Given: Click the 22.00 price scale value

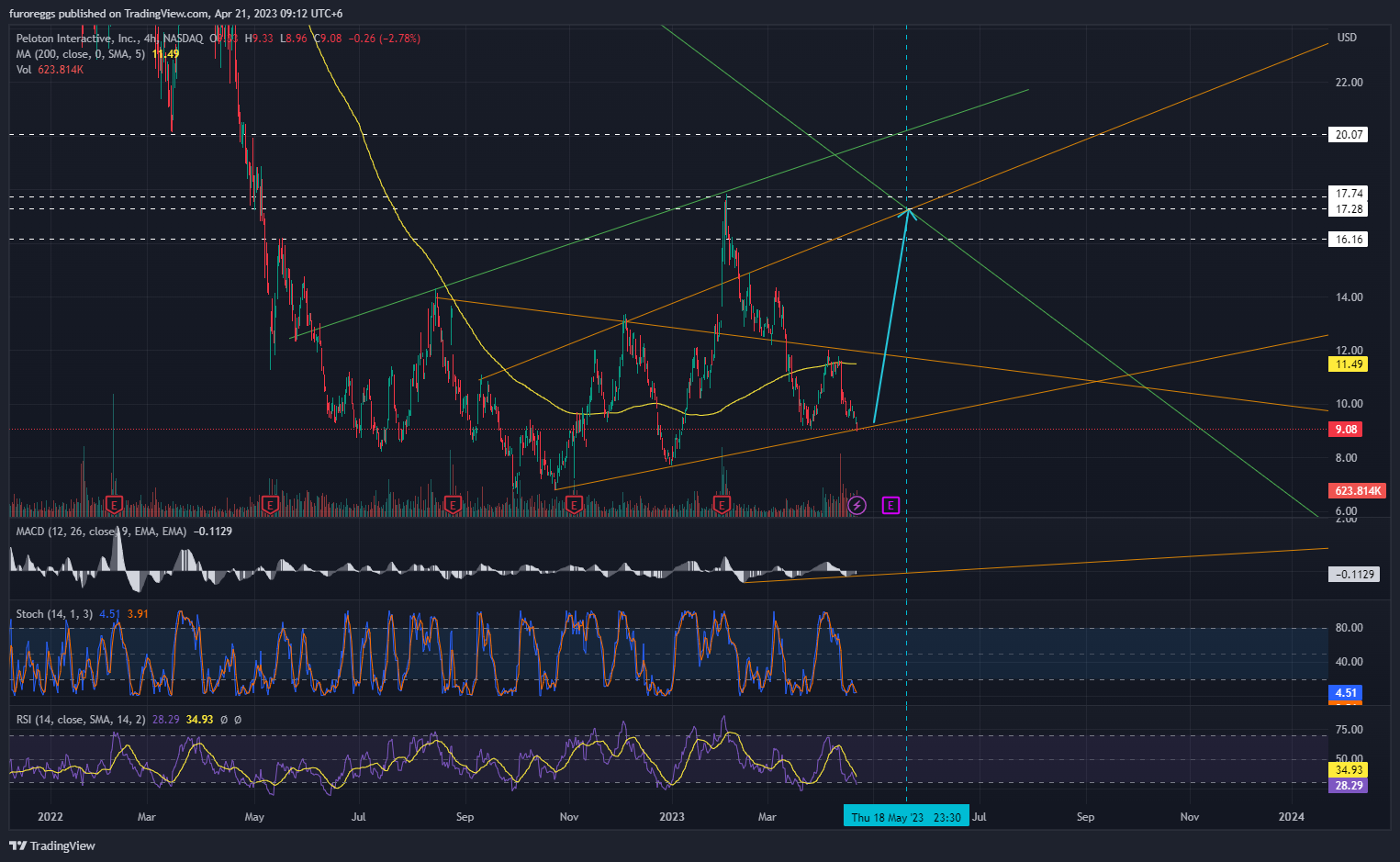Looking at the screenshot, I should coord(1349,83).
